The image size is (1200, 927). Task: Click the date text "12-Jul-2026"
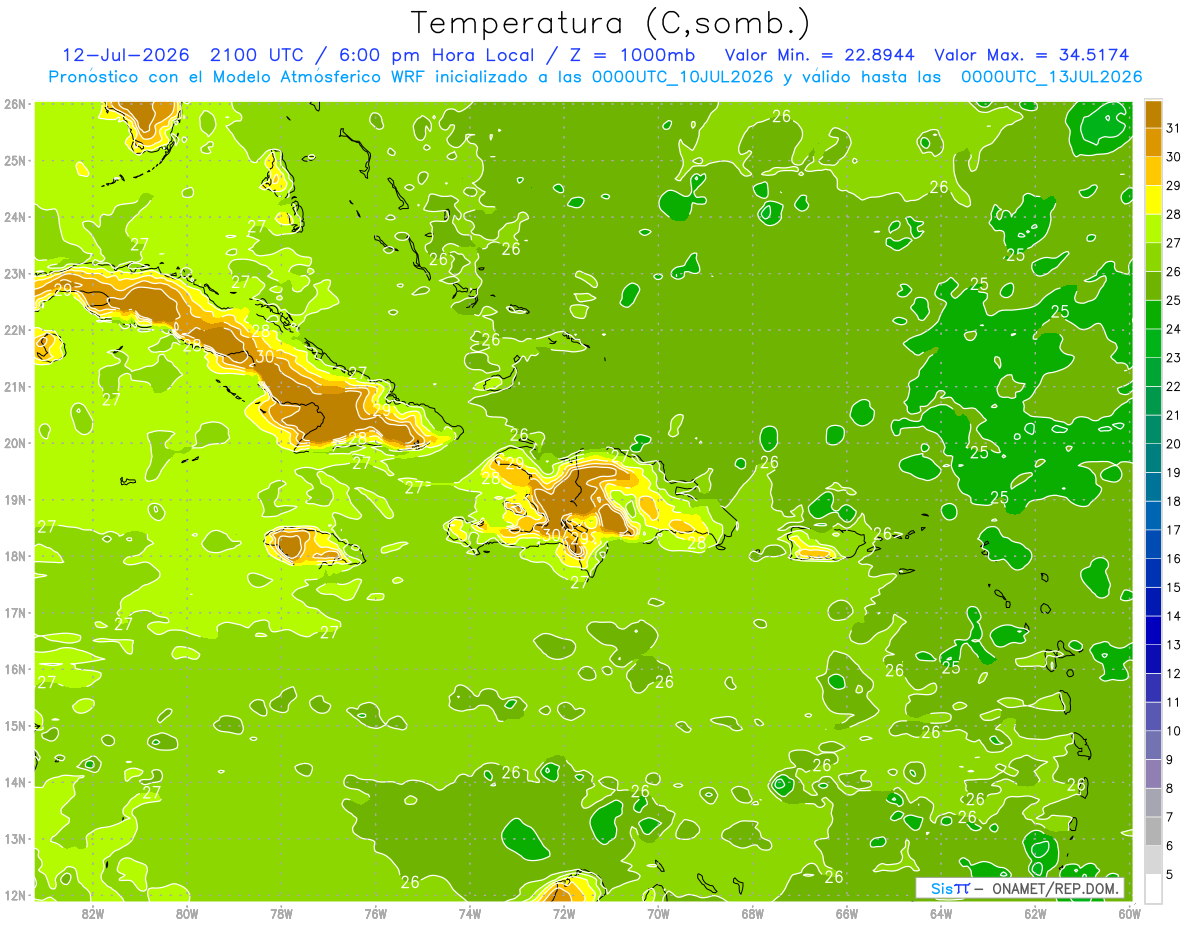click(125, 55)
